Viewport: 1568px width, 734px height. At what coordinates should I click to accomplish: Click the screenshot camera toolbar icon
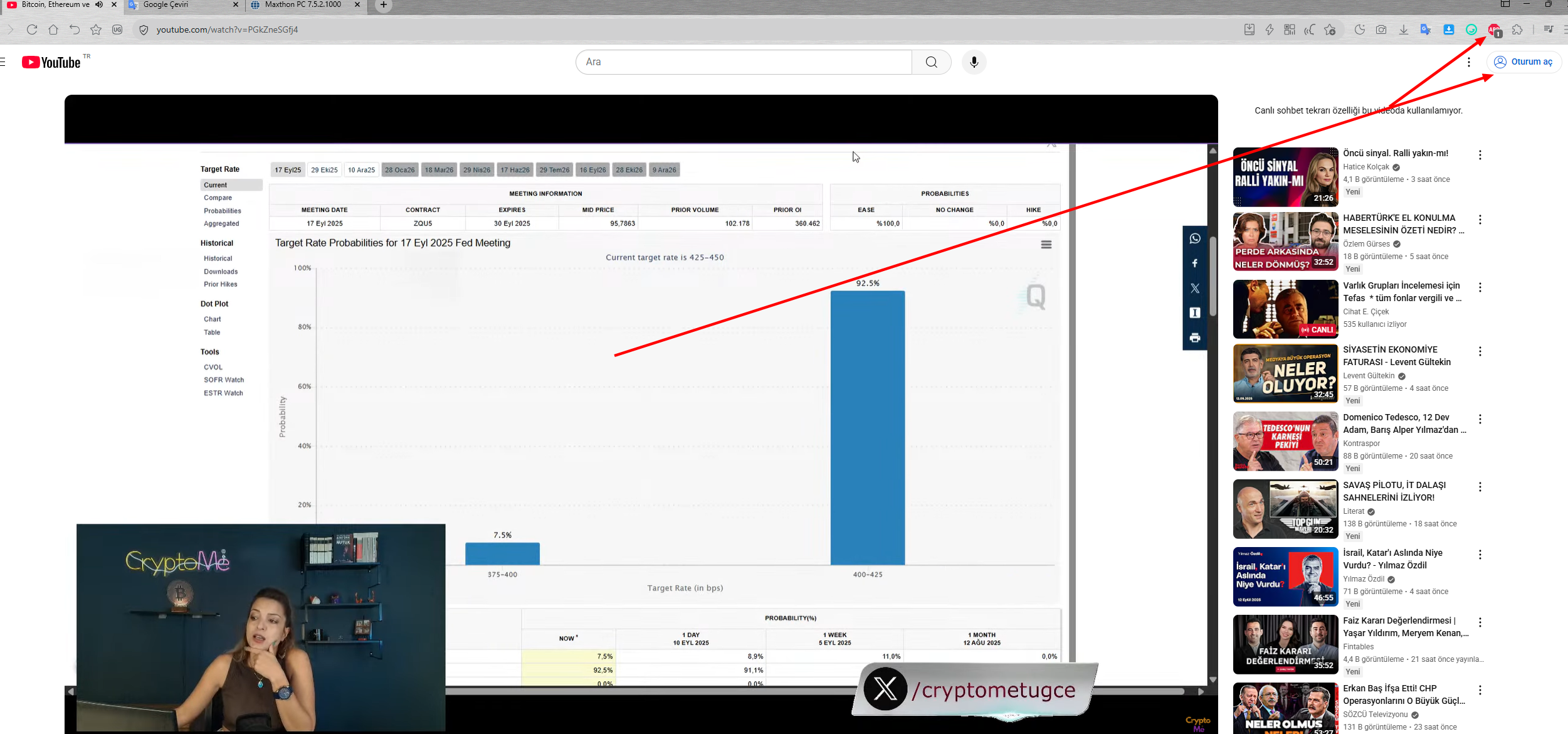pyautogui.click(x=1381, y=29)
